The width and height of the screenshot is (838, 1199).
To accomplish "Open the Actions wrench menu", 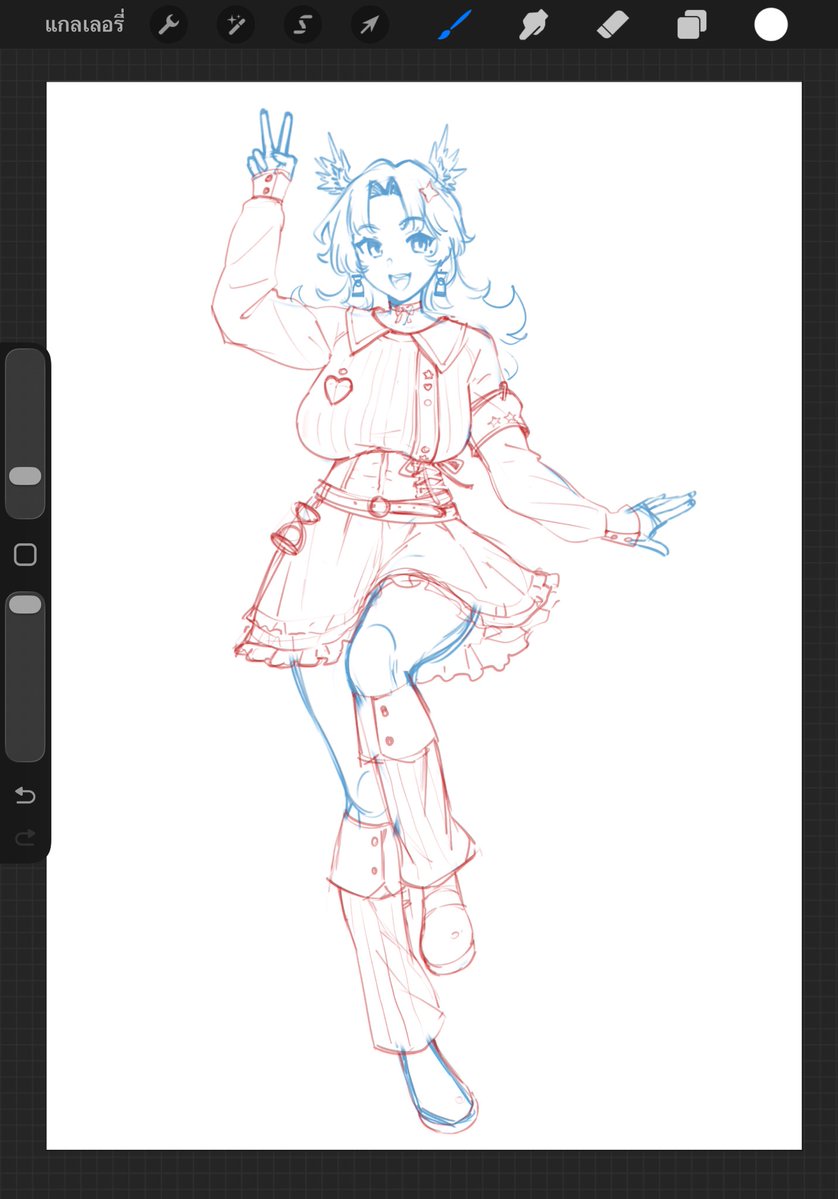I will pos(168,25).
